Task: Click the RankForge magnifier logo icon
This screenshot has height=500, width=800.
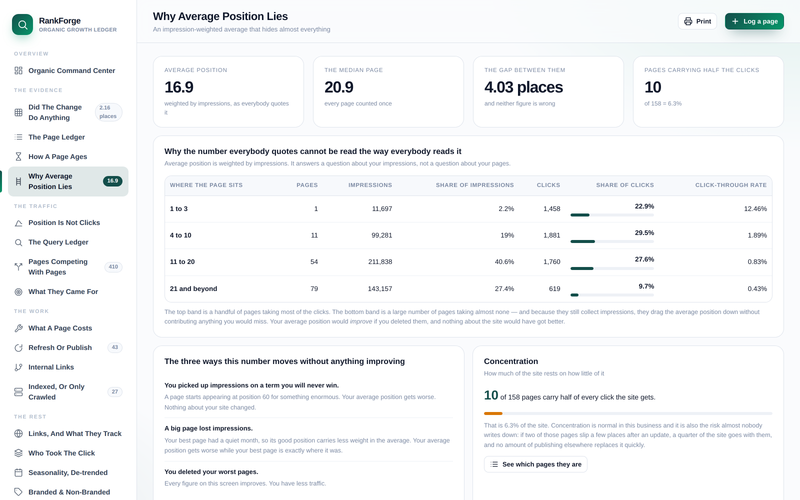Action: click(22, 24)
